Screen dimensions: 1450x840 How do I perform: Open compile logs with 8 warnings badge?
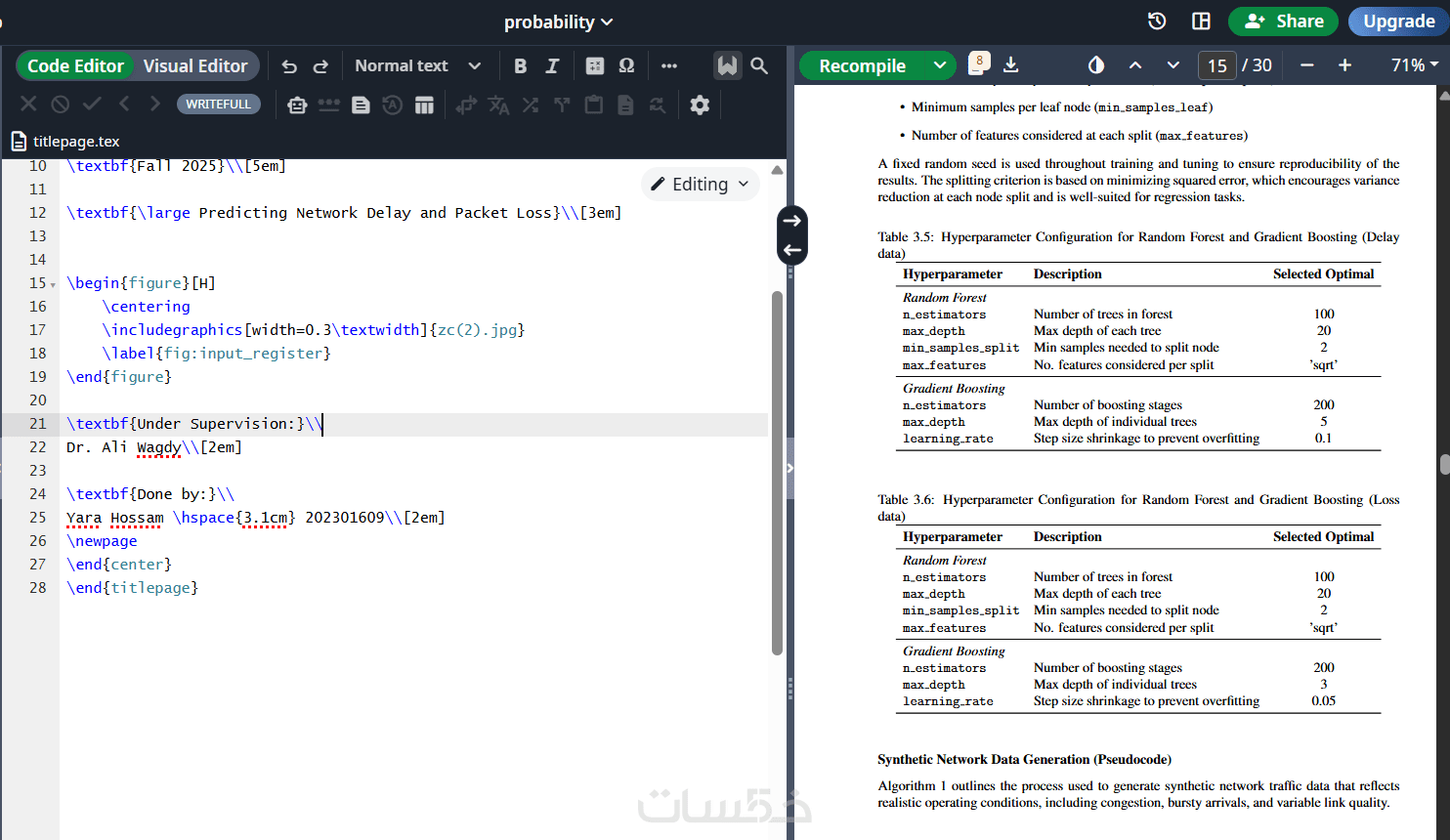pos(978,63)
